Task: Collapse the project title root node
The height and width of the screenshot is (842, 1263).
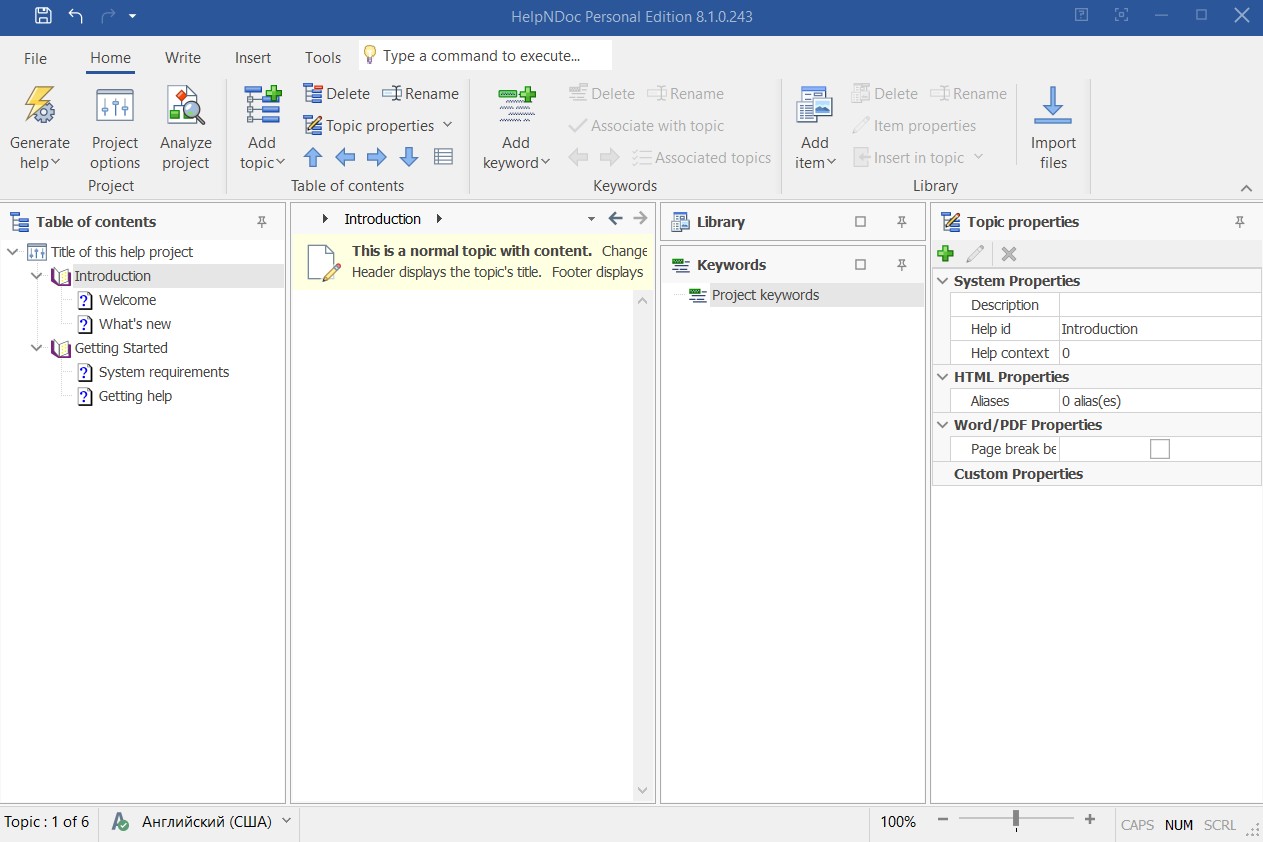Action: point(13,252)
